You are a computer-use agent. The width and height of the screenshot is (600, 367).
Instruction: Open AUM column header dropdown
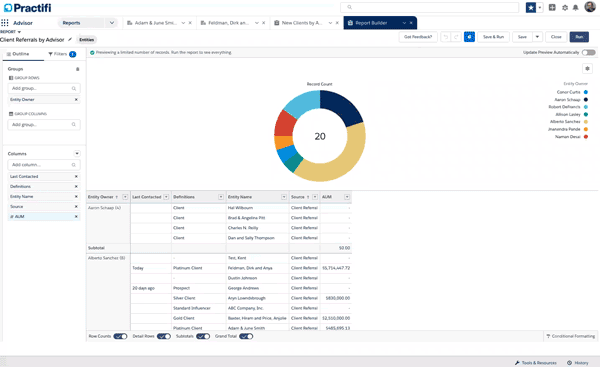coord(347,197)
